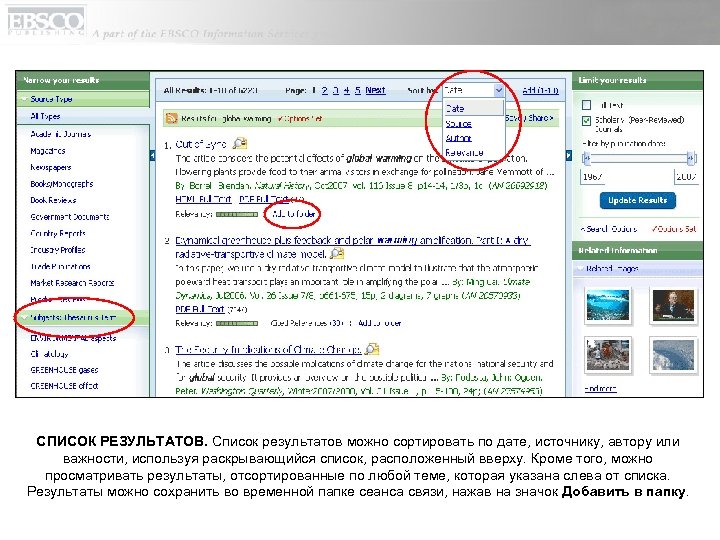Open the Out of Sync article title
Screen dimensions: 720x540
(x=201, y=144)
